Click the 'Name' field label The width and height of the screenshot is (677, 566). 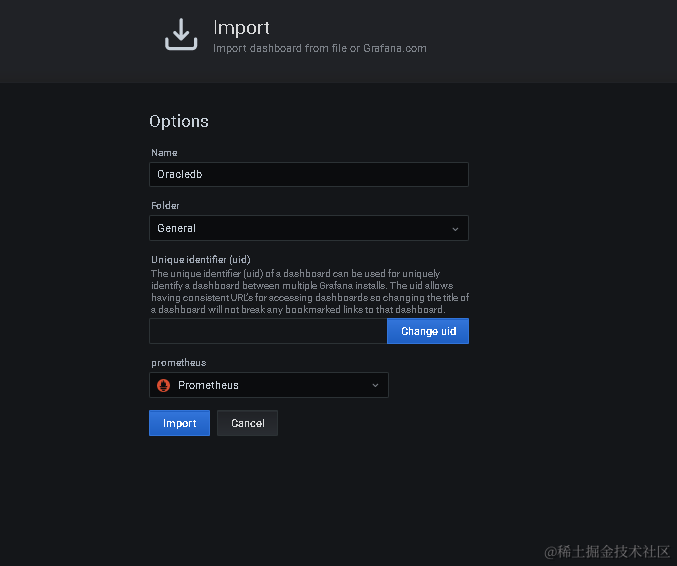pyautogui.click(x=164, y=153)
